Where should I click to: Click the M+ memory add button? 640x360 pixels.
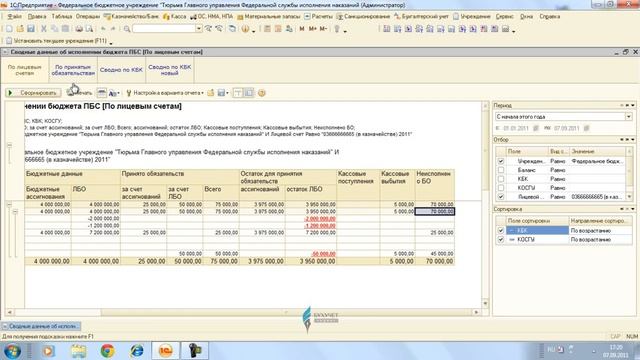pyautogui.click(x=313, y=29)
